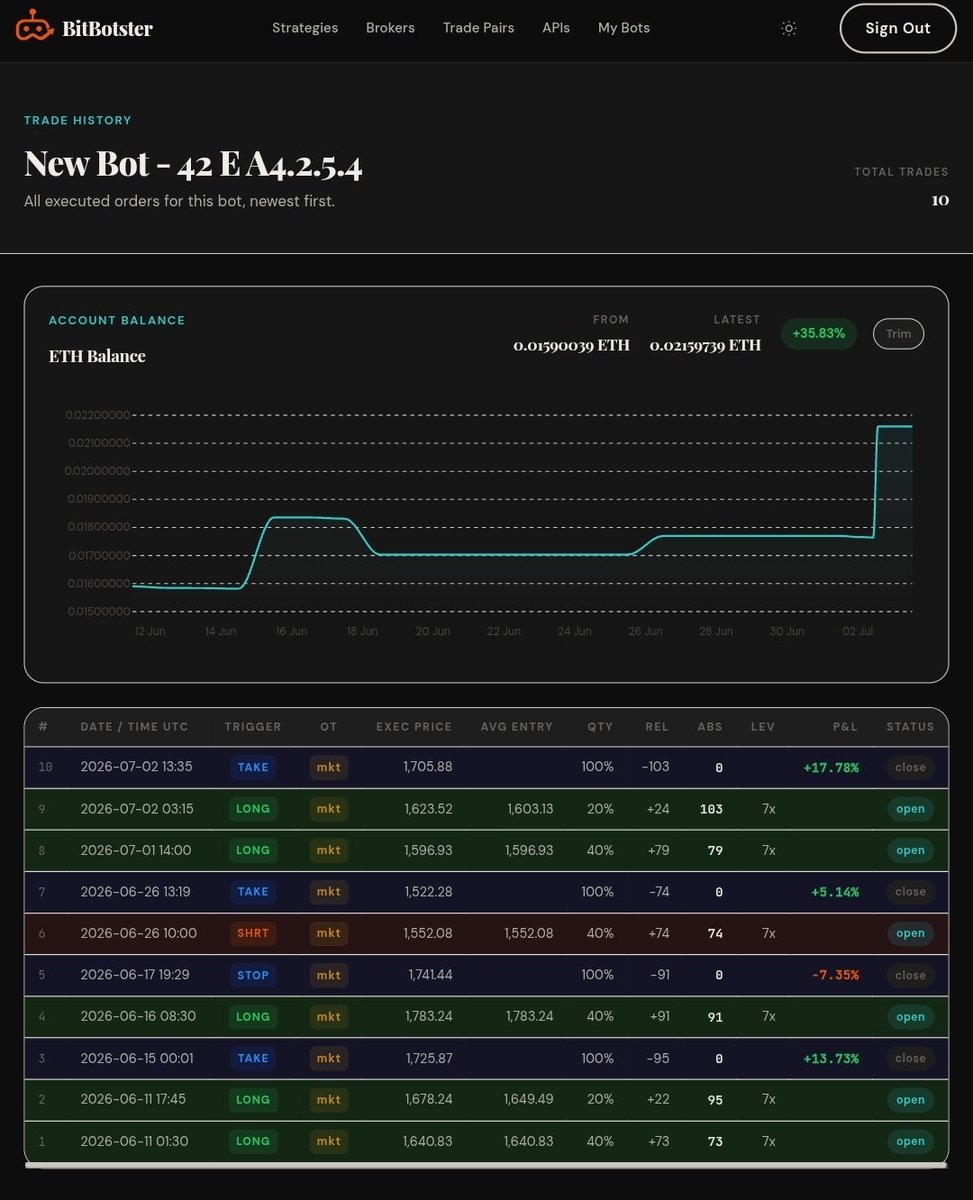The image size is (973, 1200).
Task: Click the BitBotster brand name text
Action: [x=108, y=28]
